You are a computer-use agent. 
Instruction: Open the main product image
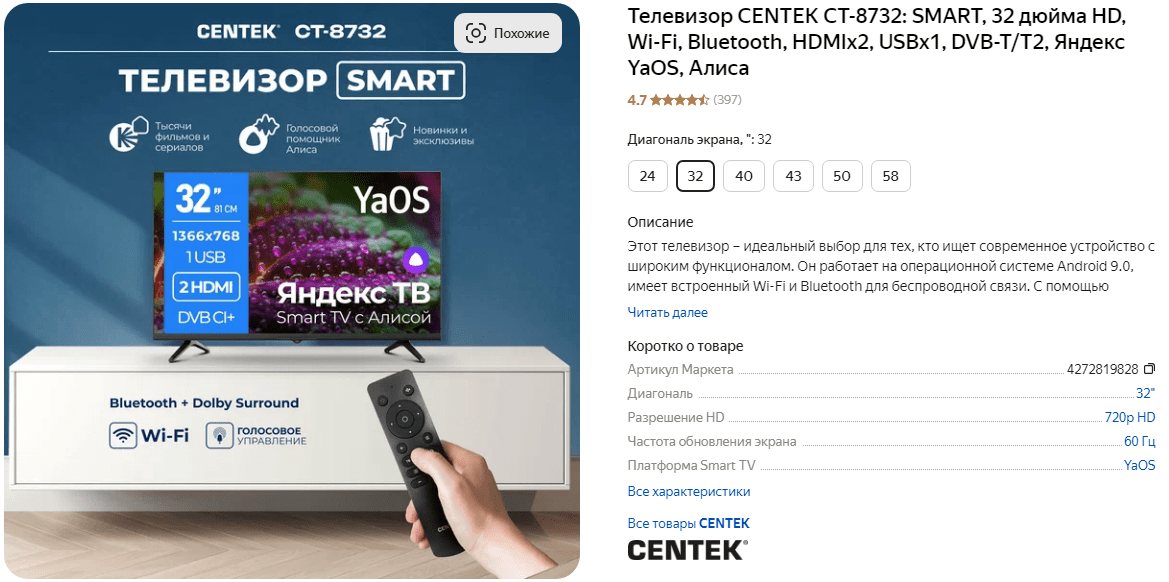tap(292, 291)
